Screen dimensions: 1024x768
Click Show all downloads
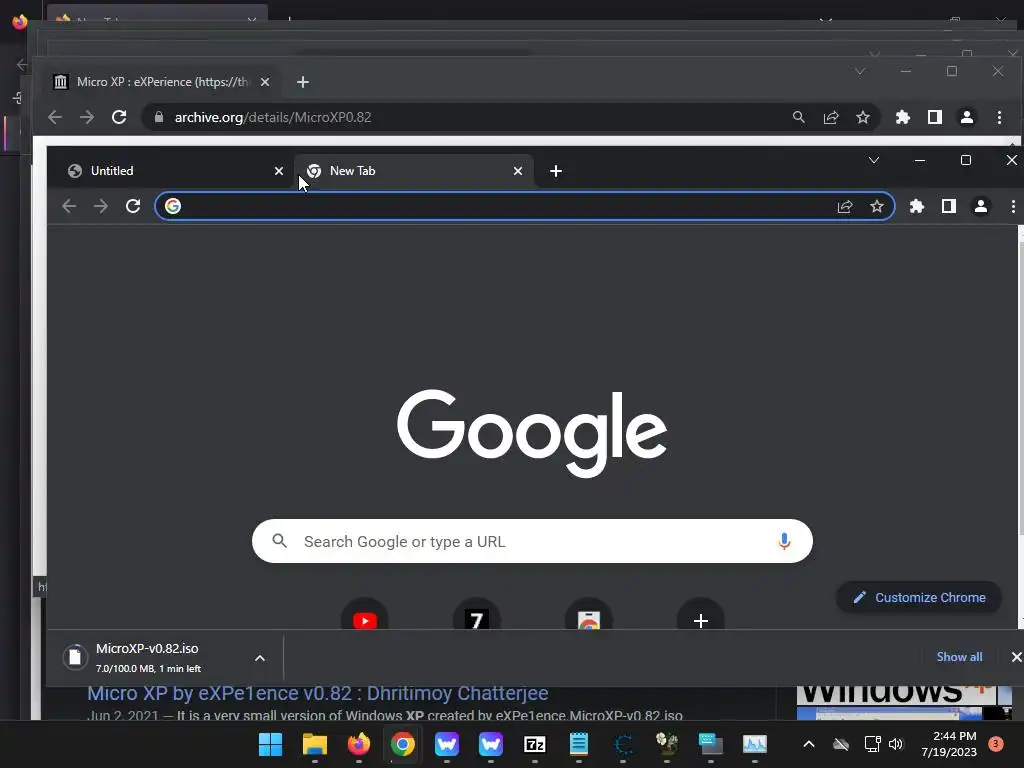tap(959, 657)
